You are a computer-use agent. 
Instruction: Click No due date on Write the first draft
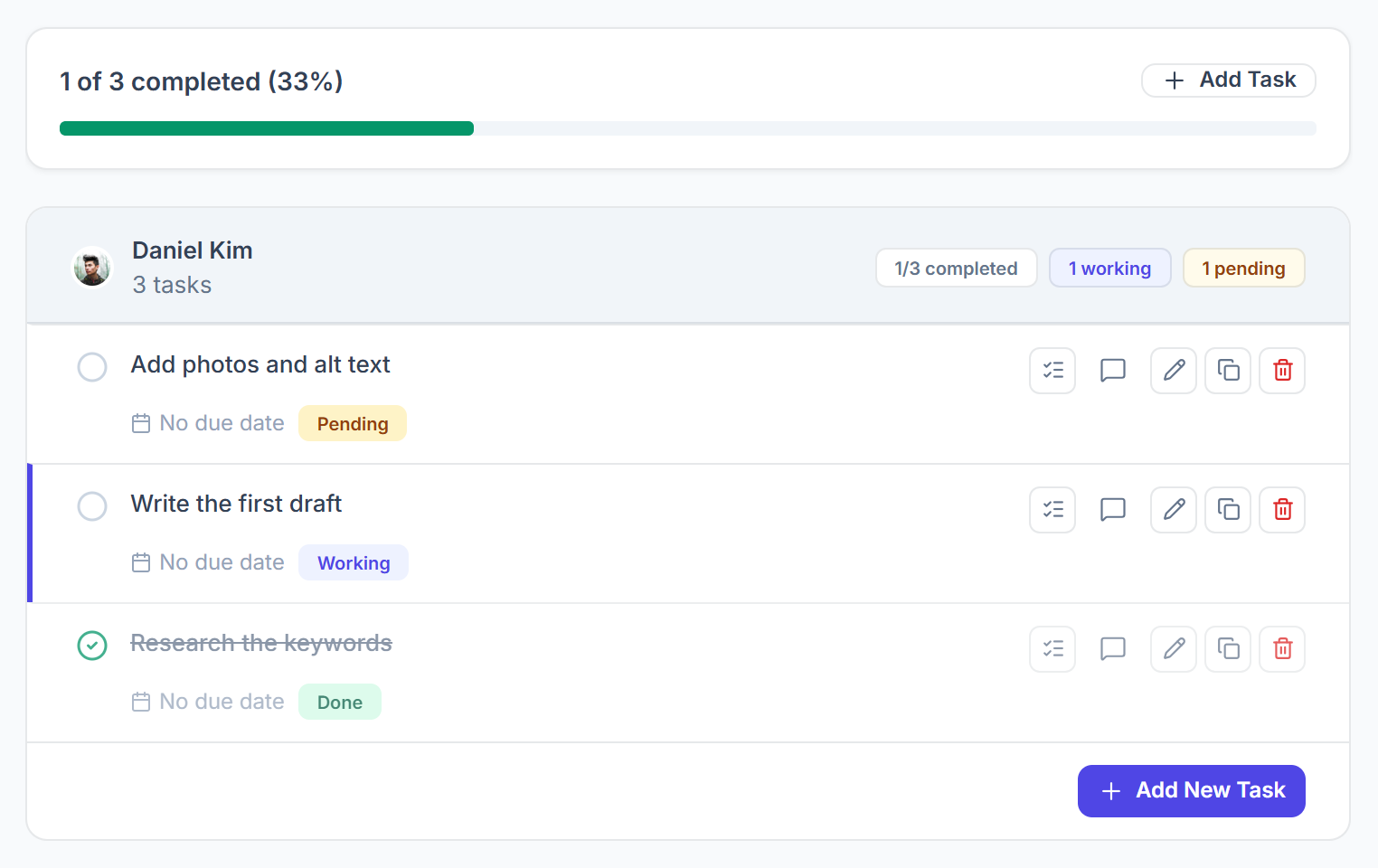coord(222,562)
